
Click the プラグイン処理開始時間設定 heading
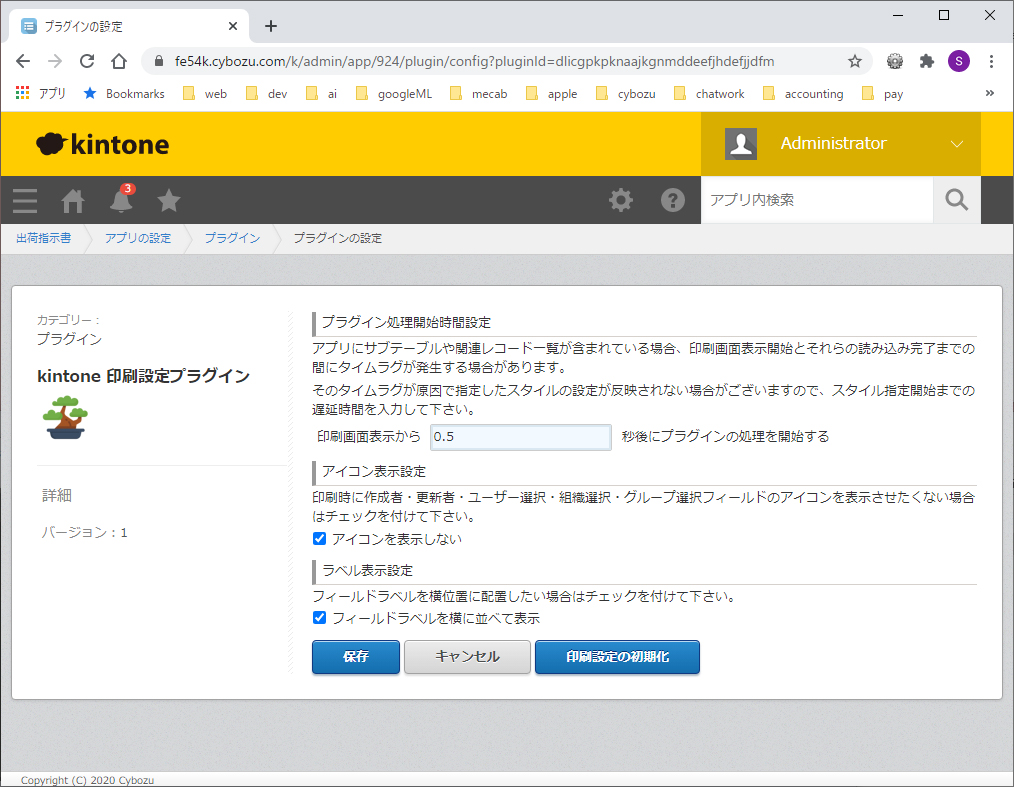point(406,322)
